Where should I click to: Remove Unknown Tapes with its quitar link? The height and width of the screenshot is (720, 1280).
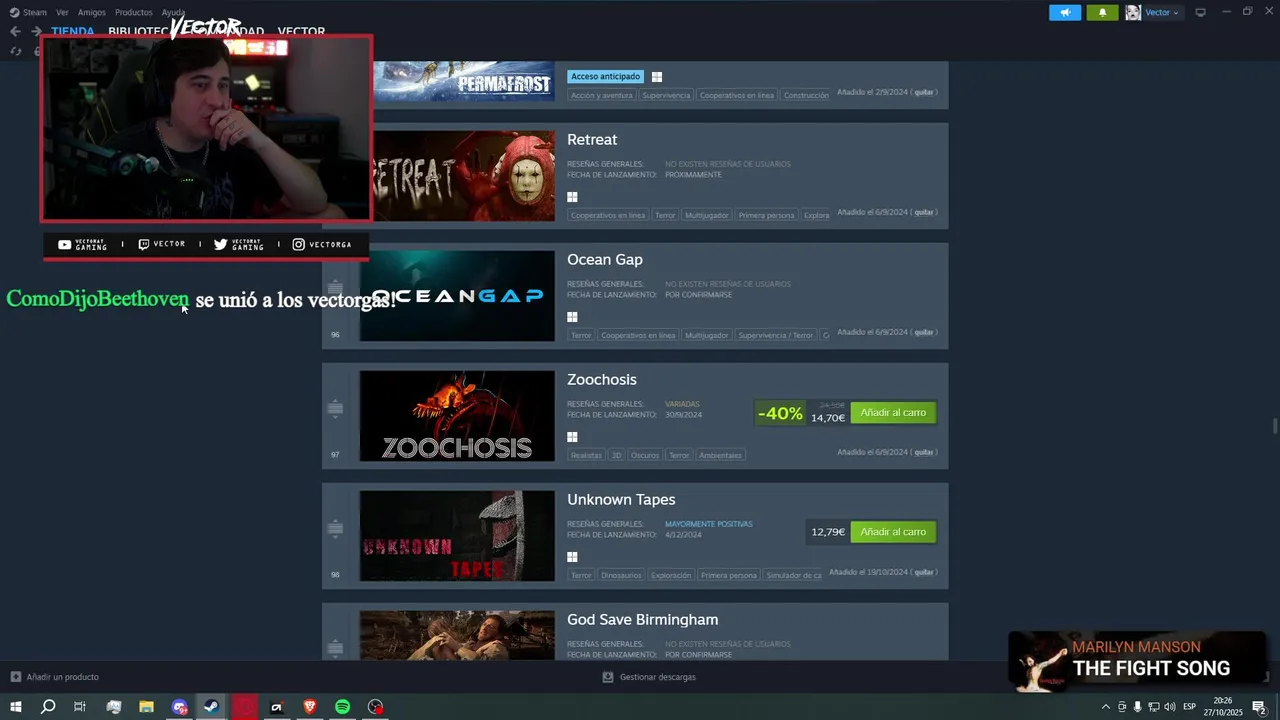pos(924,572)
